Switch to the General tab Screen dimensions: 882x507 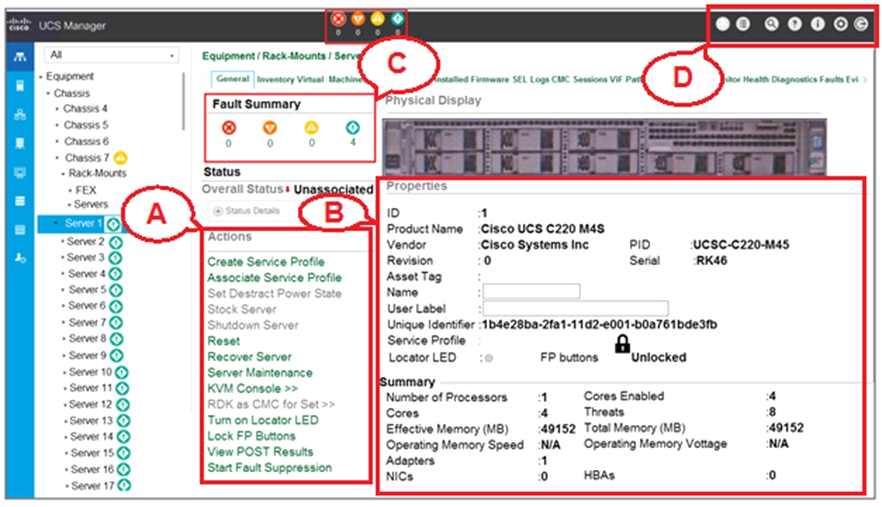(232, 79)
